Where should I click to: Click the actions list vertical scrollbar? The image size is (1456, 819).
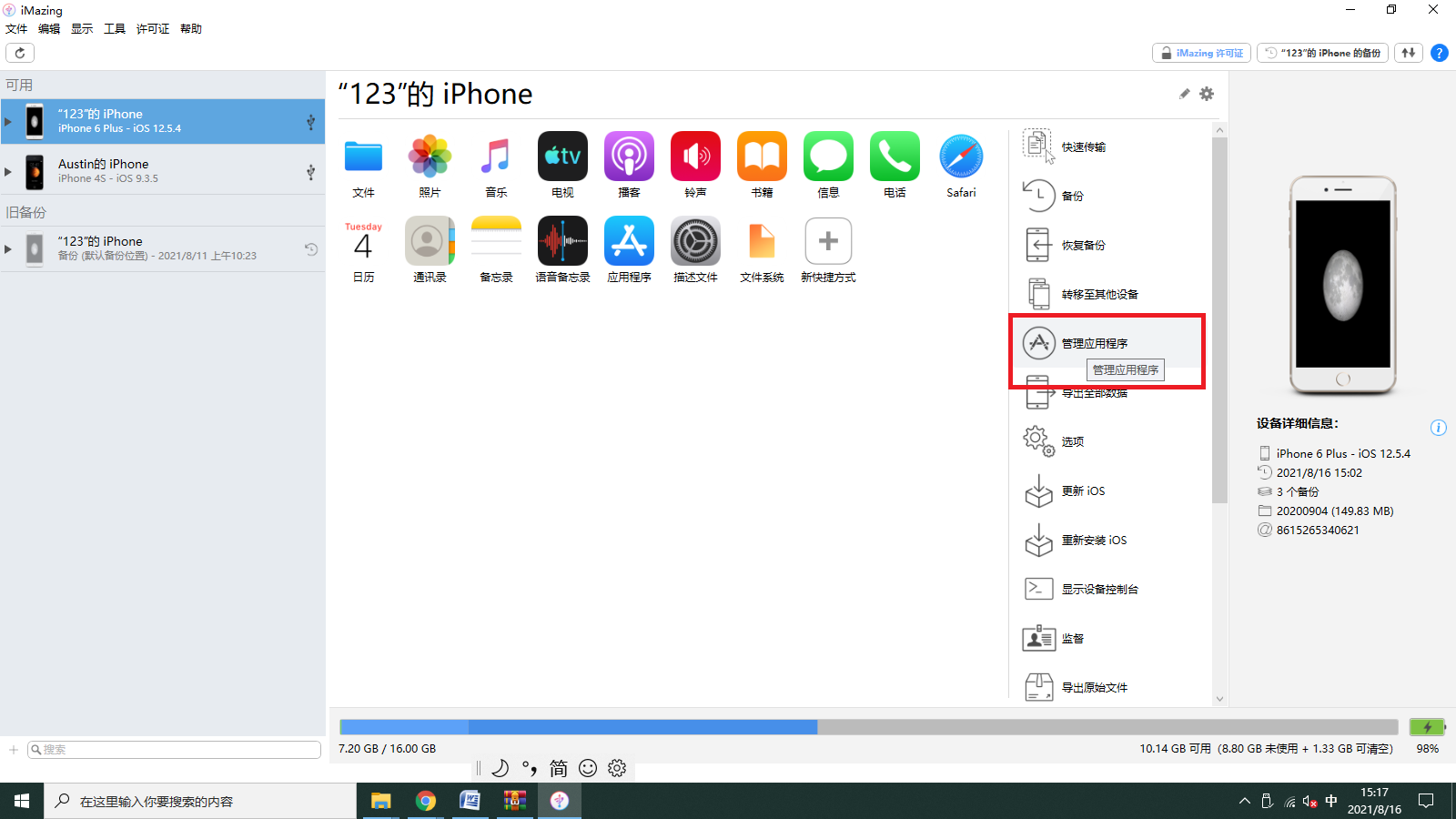click(x=1219, y=318)
